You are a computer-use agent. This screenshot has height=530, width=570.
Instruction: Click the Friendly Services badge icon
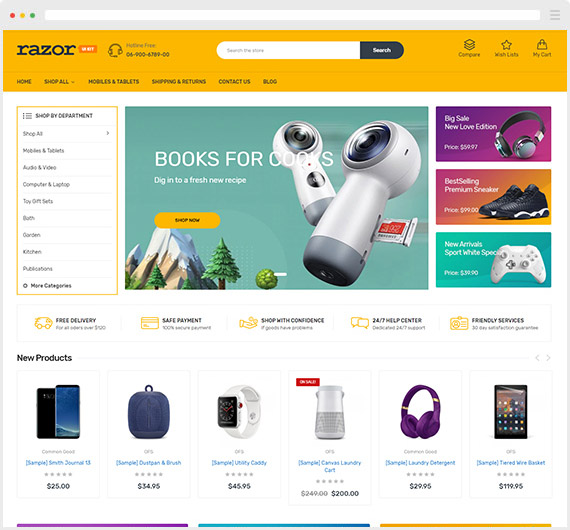(x=459, y=323)
